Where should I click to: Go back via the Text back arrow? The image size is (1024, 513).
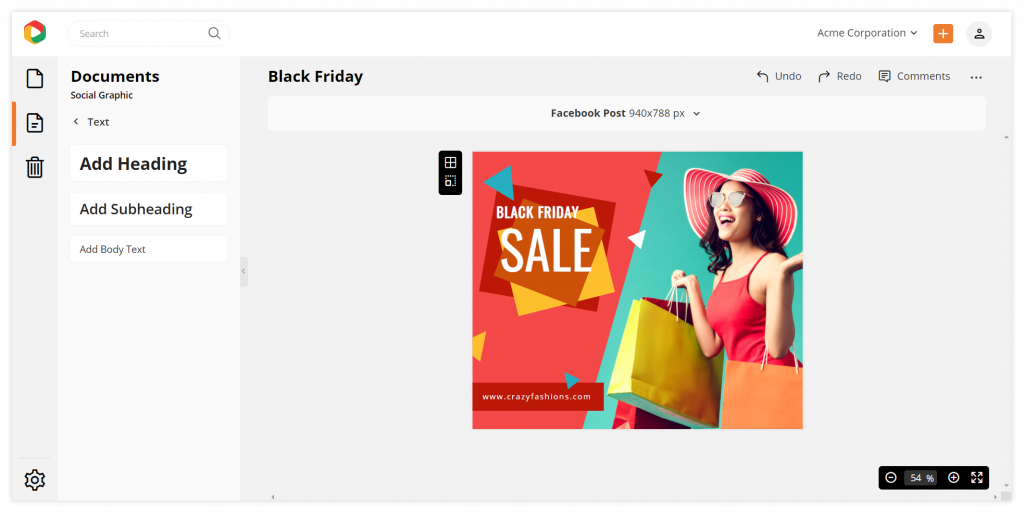[x=91, y=122]
